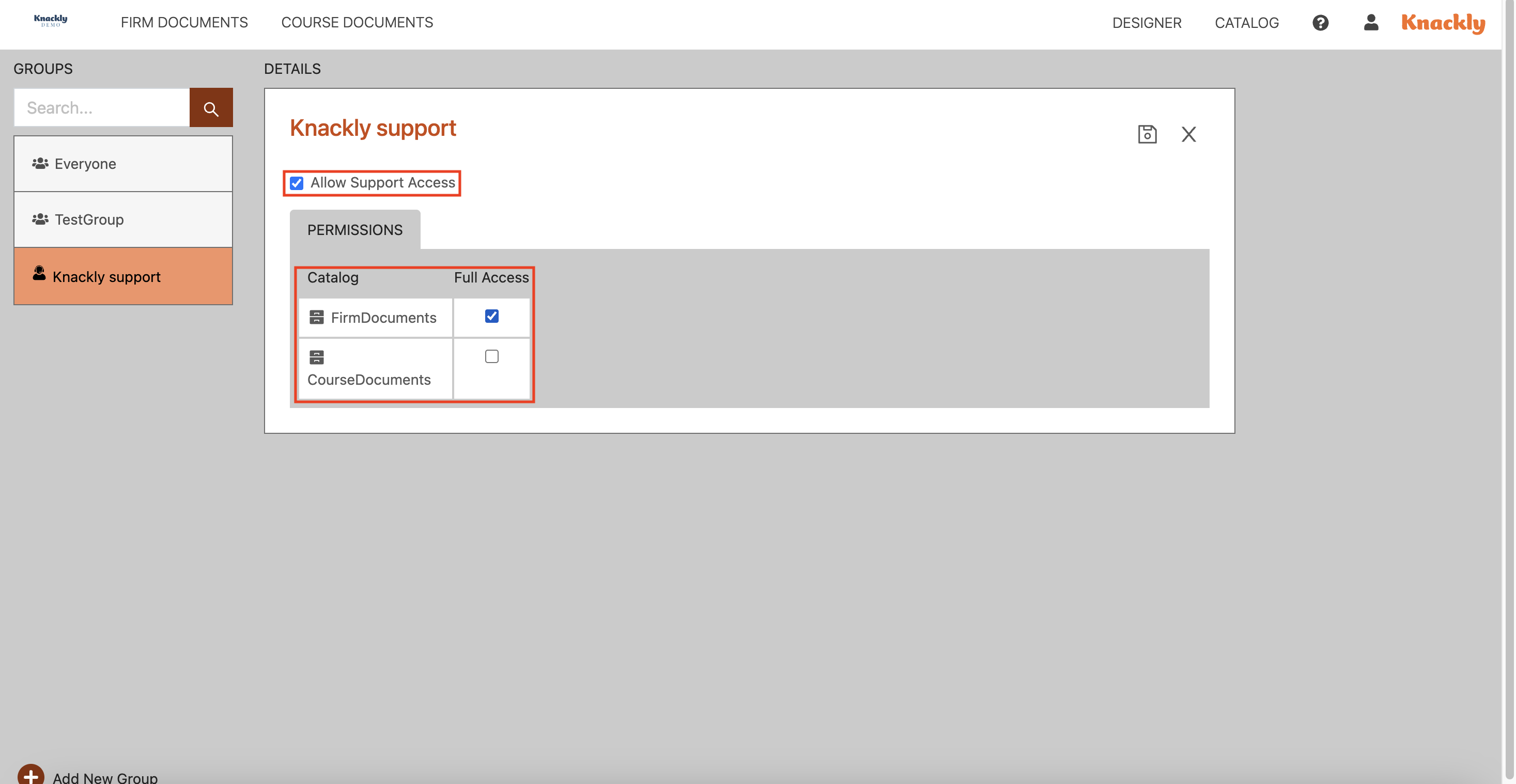Click the TestGroup people icon
This screenshot has height=784, width=1516.
click(40, 219)
